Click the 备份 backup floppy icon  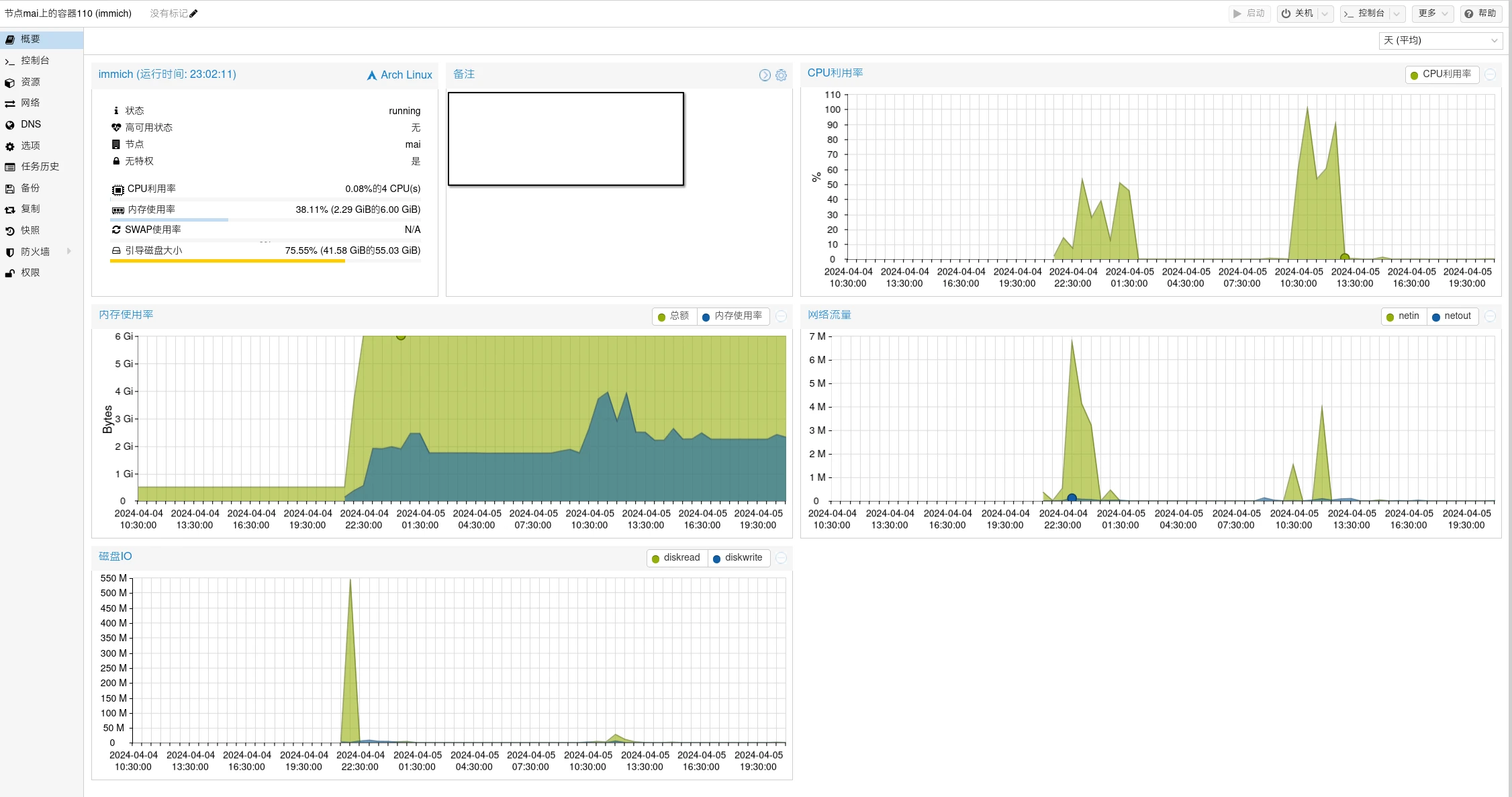(10, 189)
